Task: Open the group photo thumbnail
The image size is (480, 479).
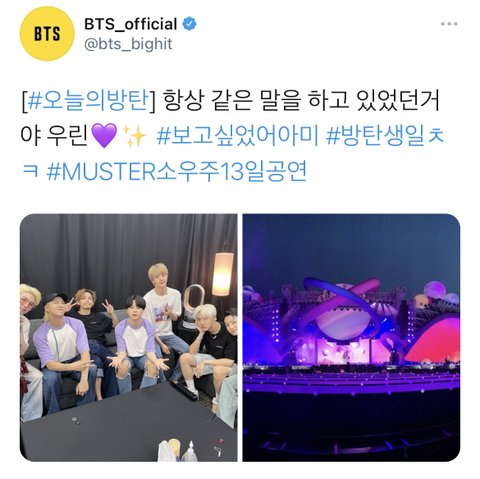Action: [x=129, y=338]
